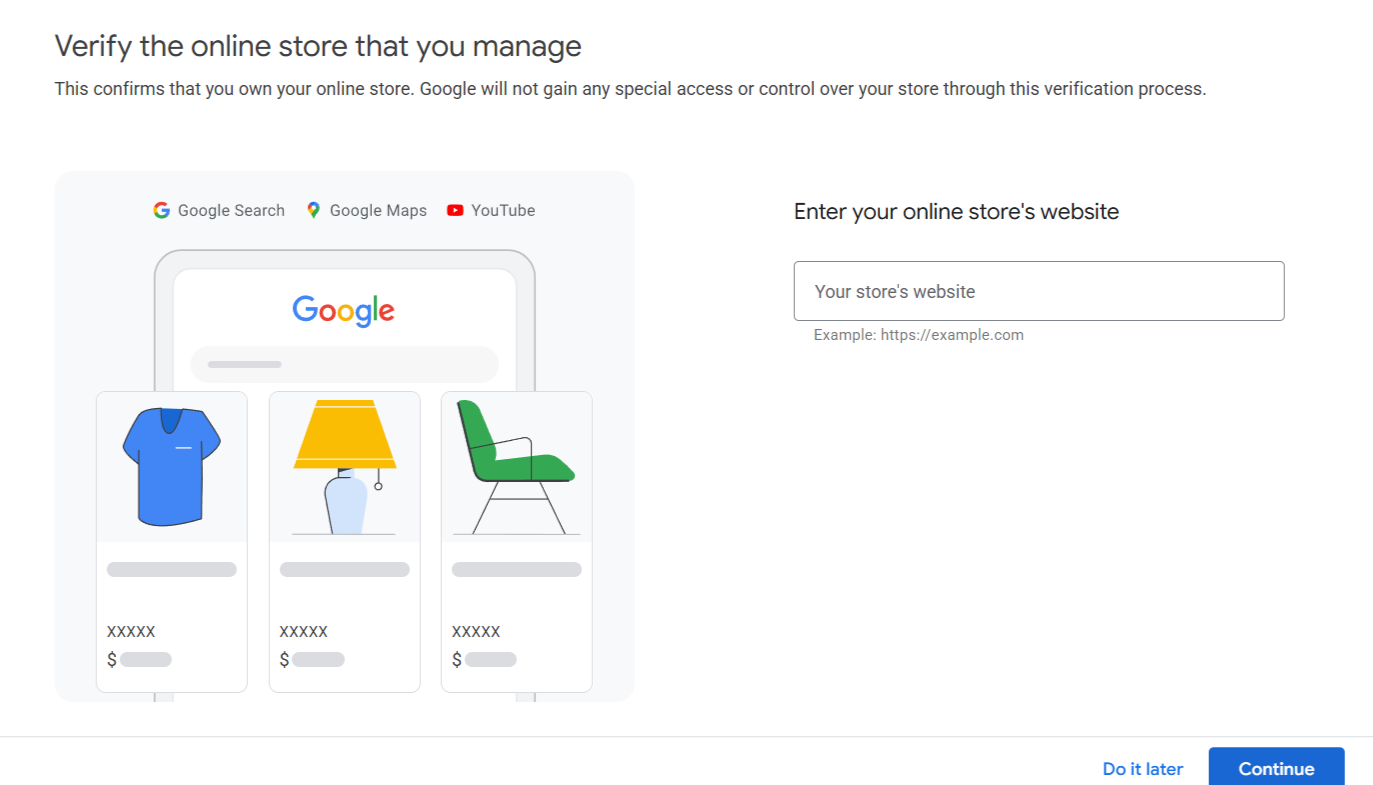This screenshot has height=785, width=1373.
Task: Click 'Example: https://example.com' hint text
Action: click(x=918, y=335)
